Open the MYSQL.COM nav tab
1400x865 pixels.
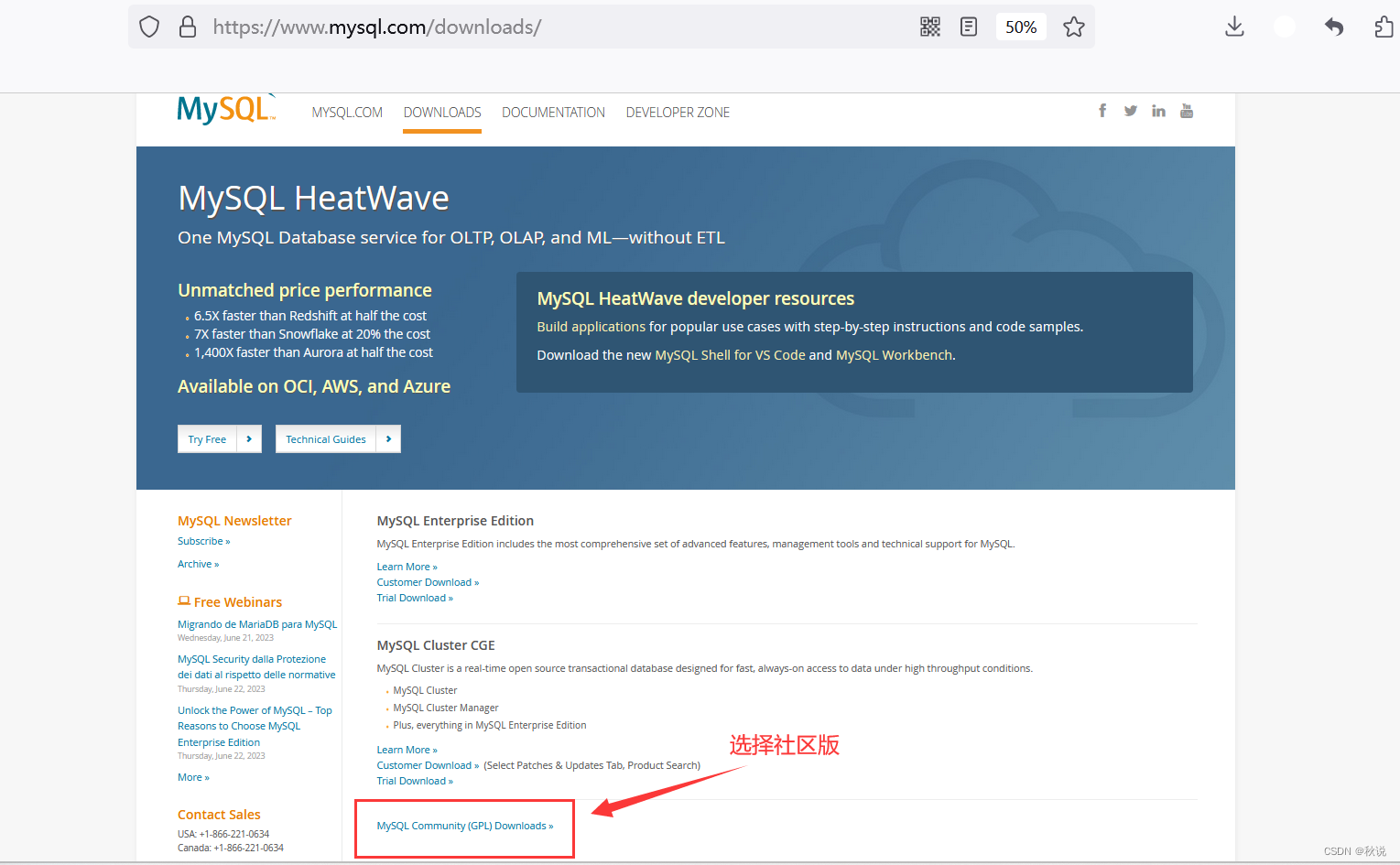coord(347,113)
